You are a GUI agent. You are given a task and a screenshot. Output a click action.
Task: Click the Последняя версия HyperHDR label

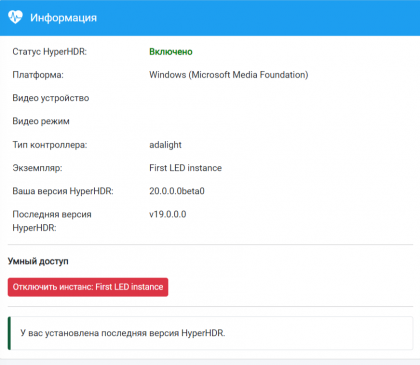coord(52,221)
